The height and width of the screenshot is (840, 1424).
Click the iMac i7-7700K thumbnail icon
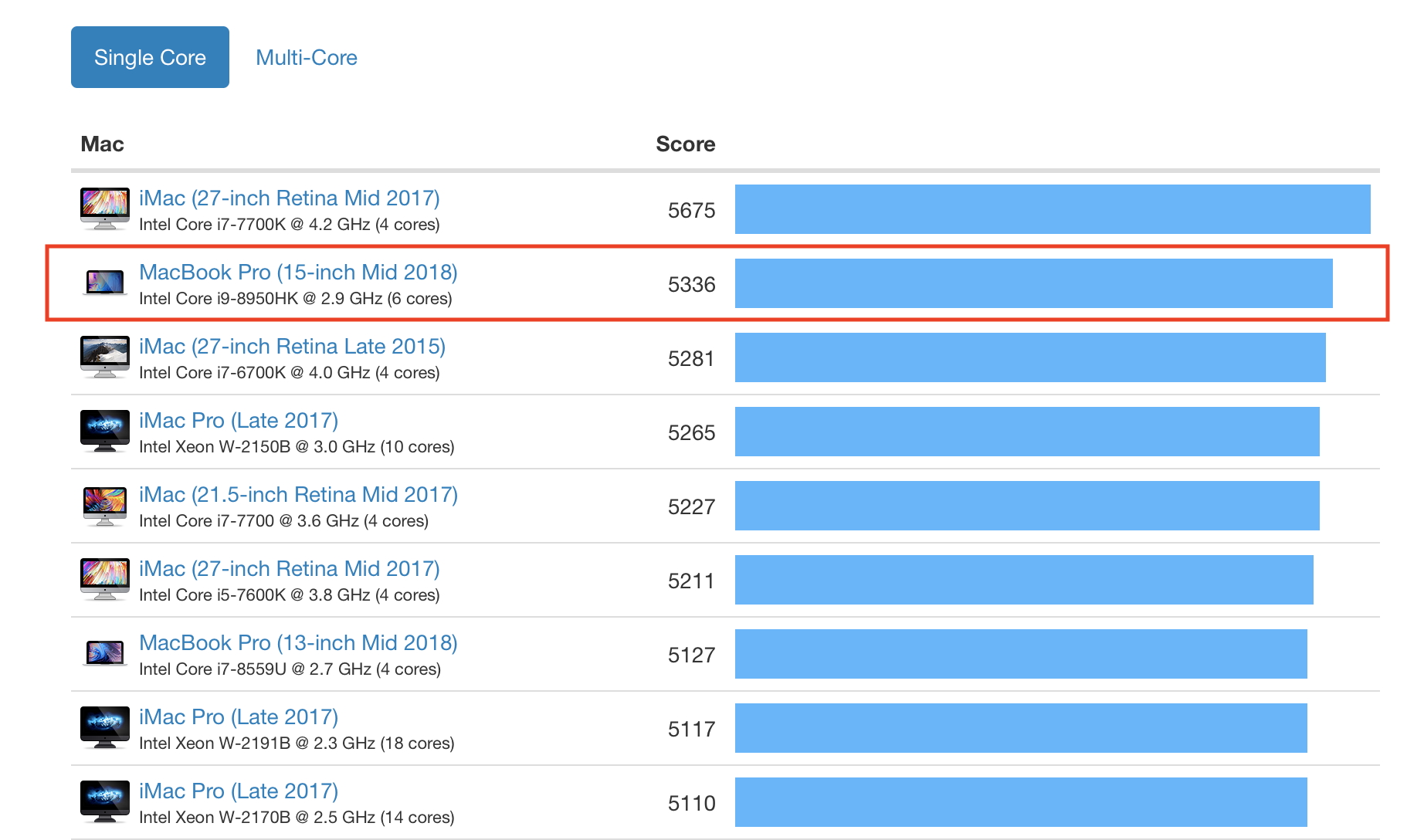point(105,209)
